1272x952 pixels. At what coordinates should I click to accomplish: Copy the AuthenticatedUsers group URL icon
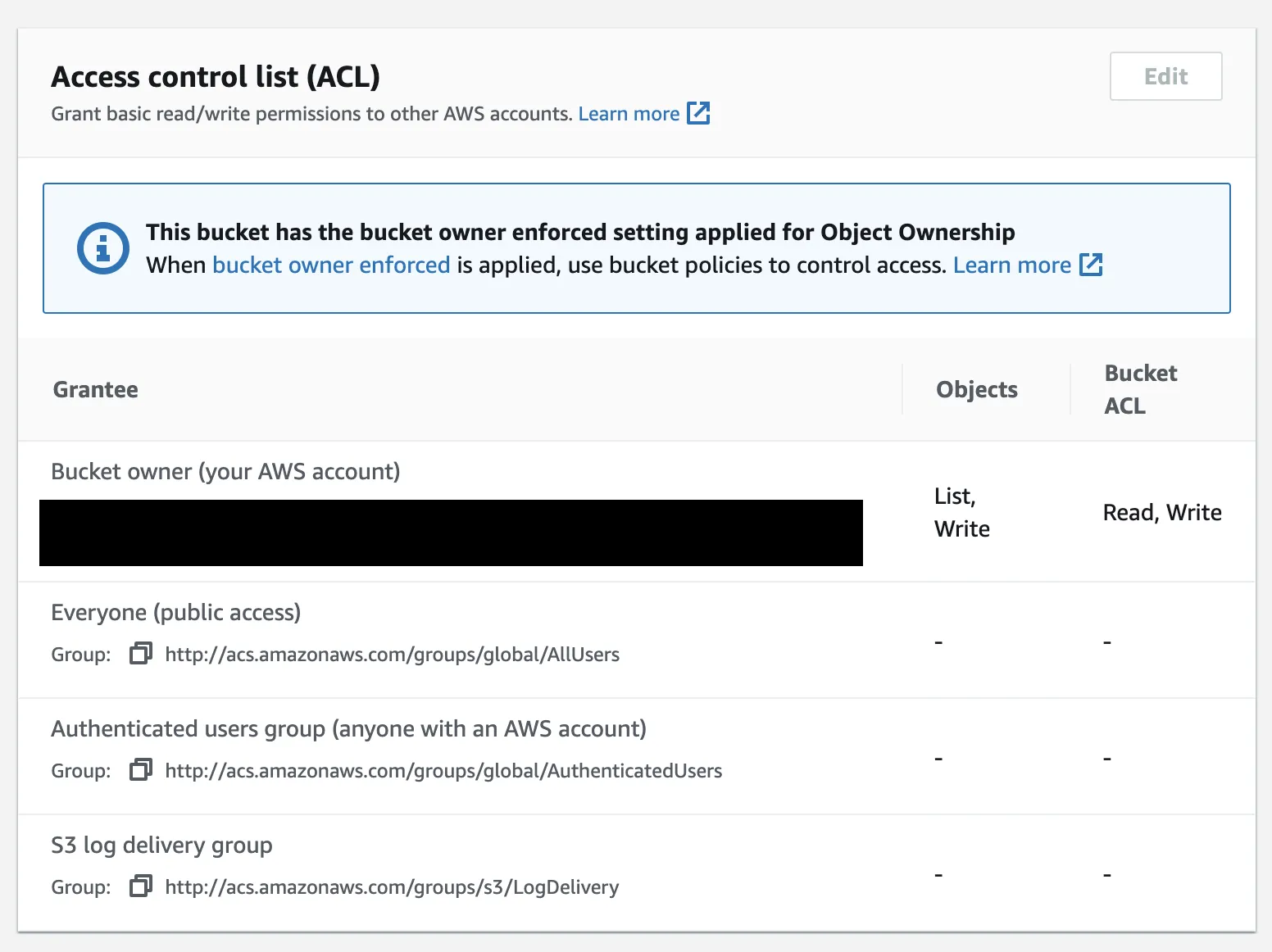pos(141,770)
